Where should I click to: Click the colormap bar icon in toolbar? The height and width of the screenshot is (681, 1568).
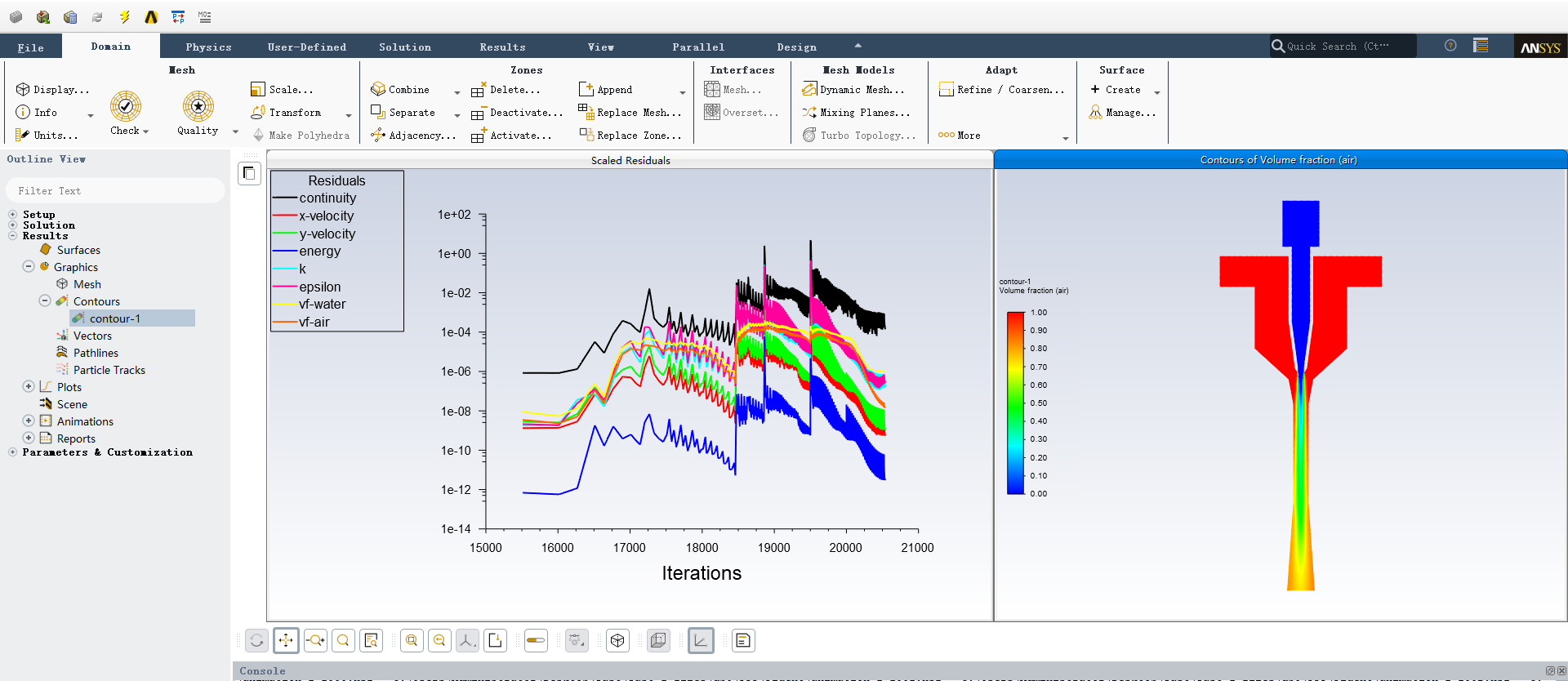[x=536, y=641]
